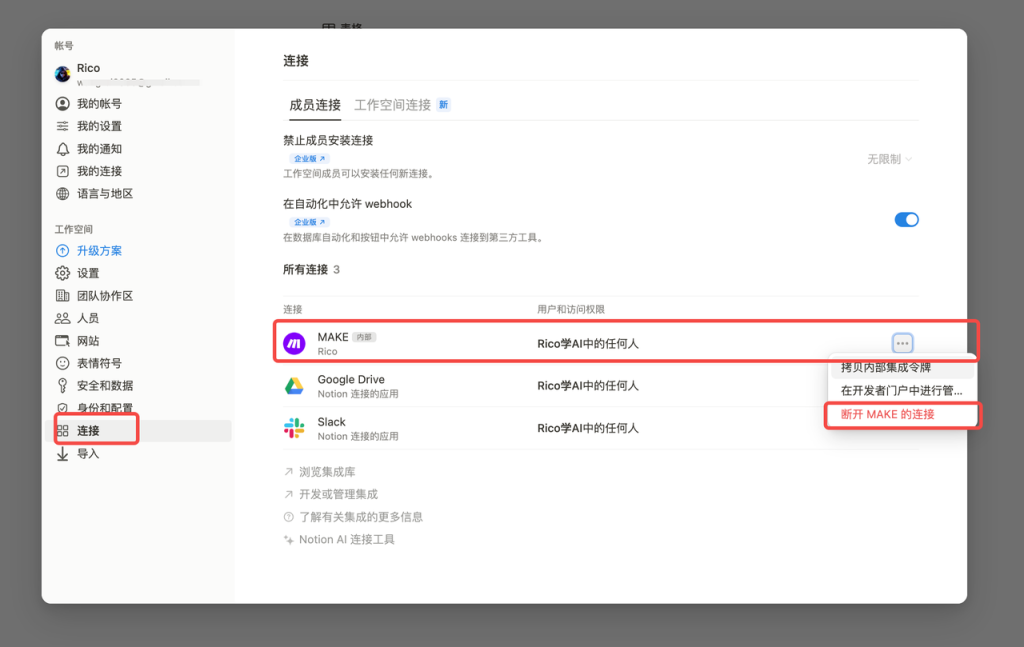Screen dimensions: 1024x647
Task: Click Rico's profile avatar
Action: click(x=61, y=71)
